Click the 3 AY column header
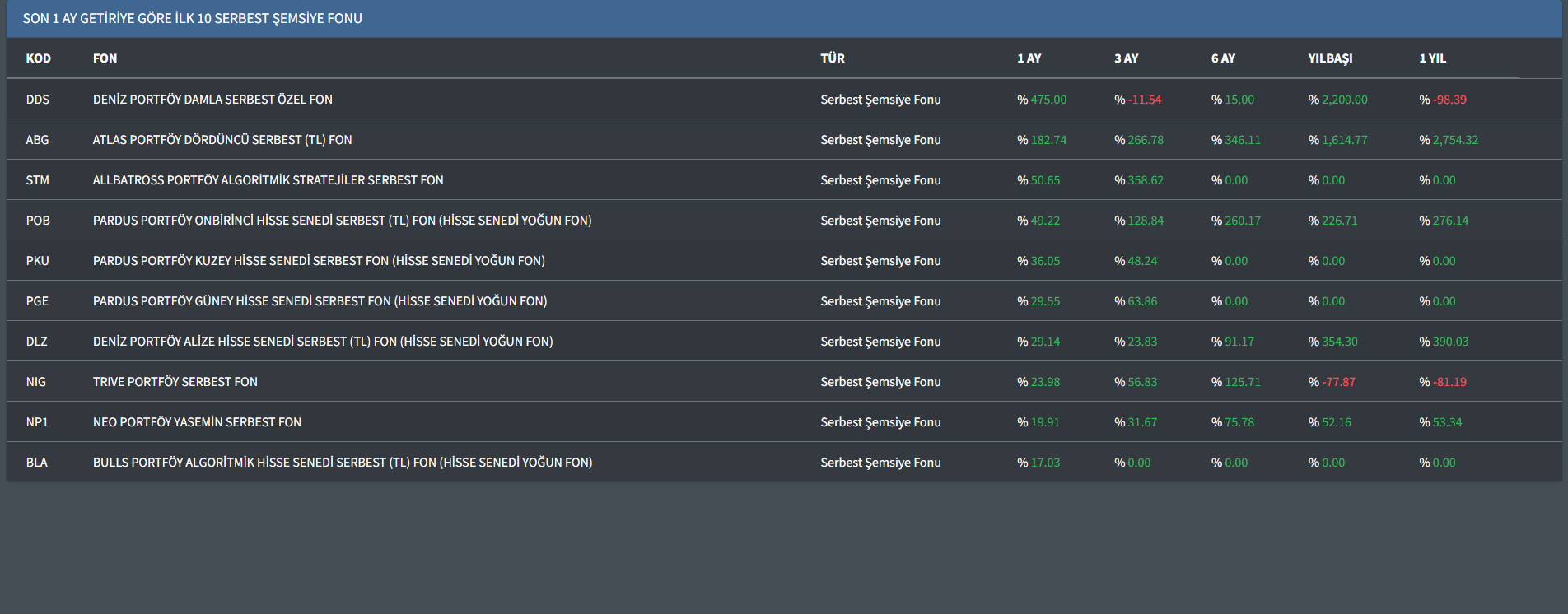 point(1126,58)
